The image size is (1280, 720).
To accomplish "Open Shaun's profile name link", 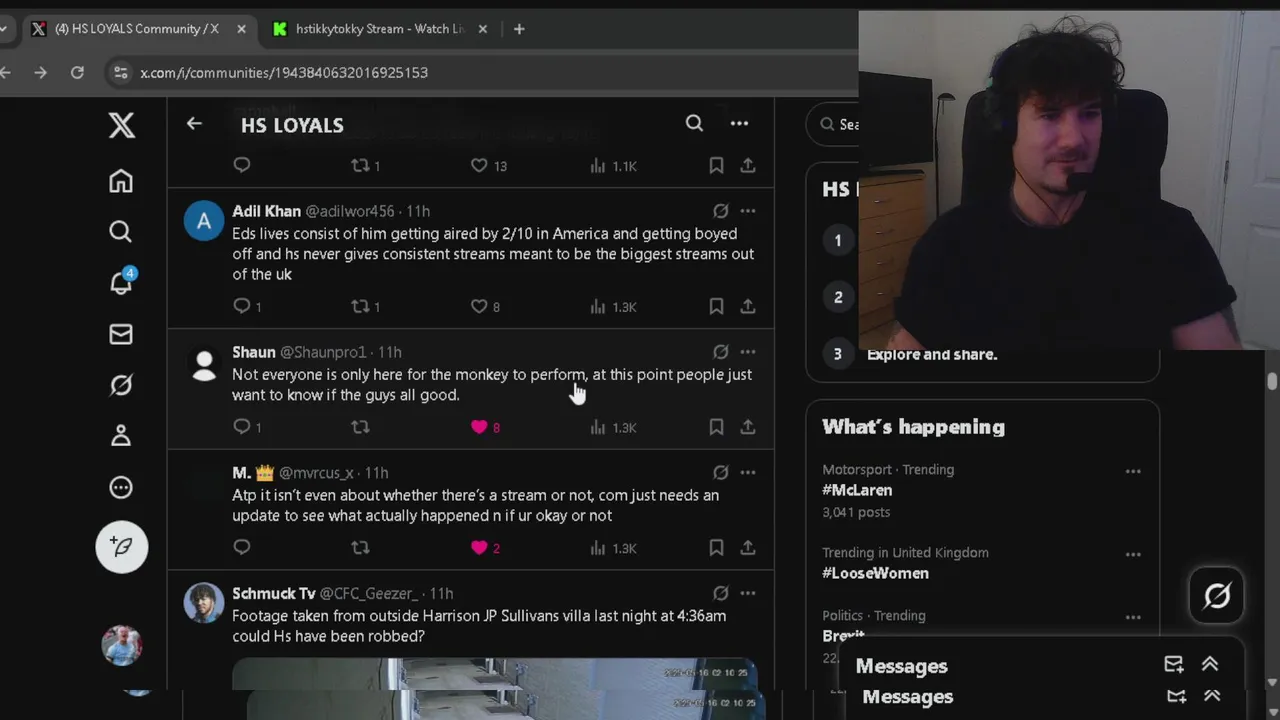I will point(254,352).
